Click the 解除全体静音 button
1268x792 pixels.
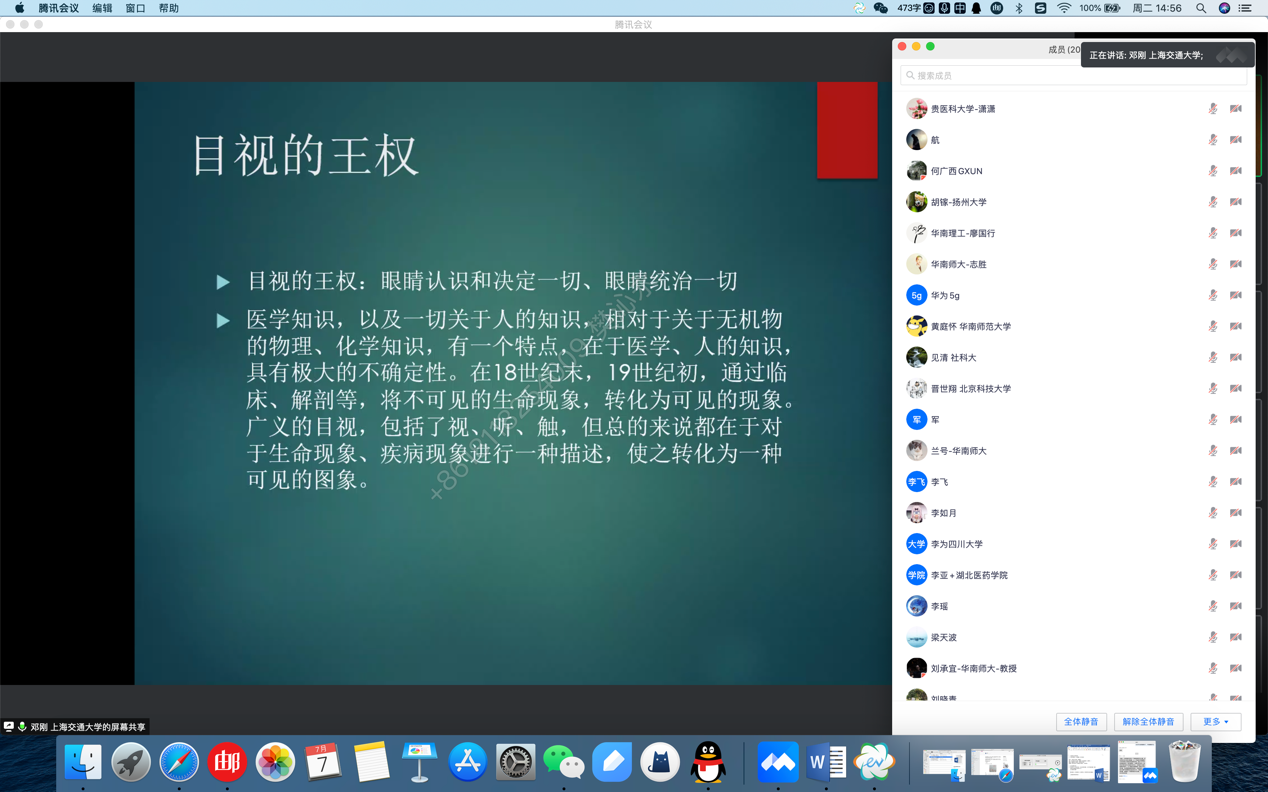point(1148,722)
